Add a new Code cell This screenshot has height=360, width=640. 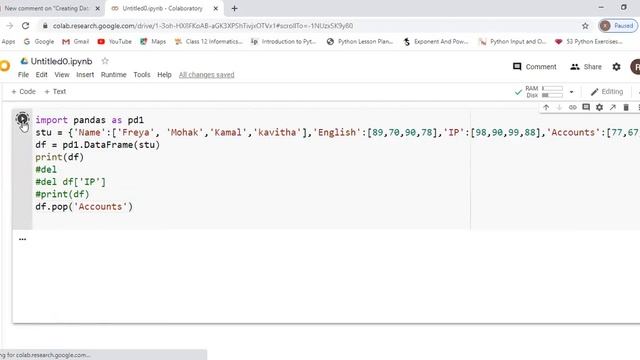24,91
